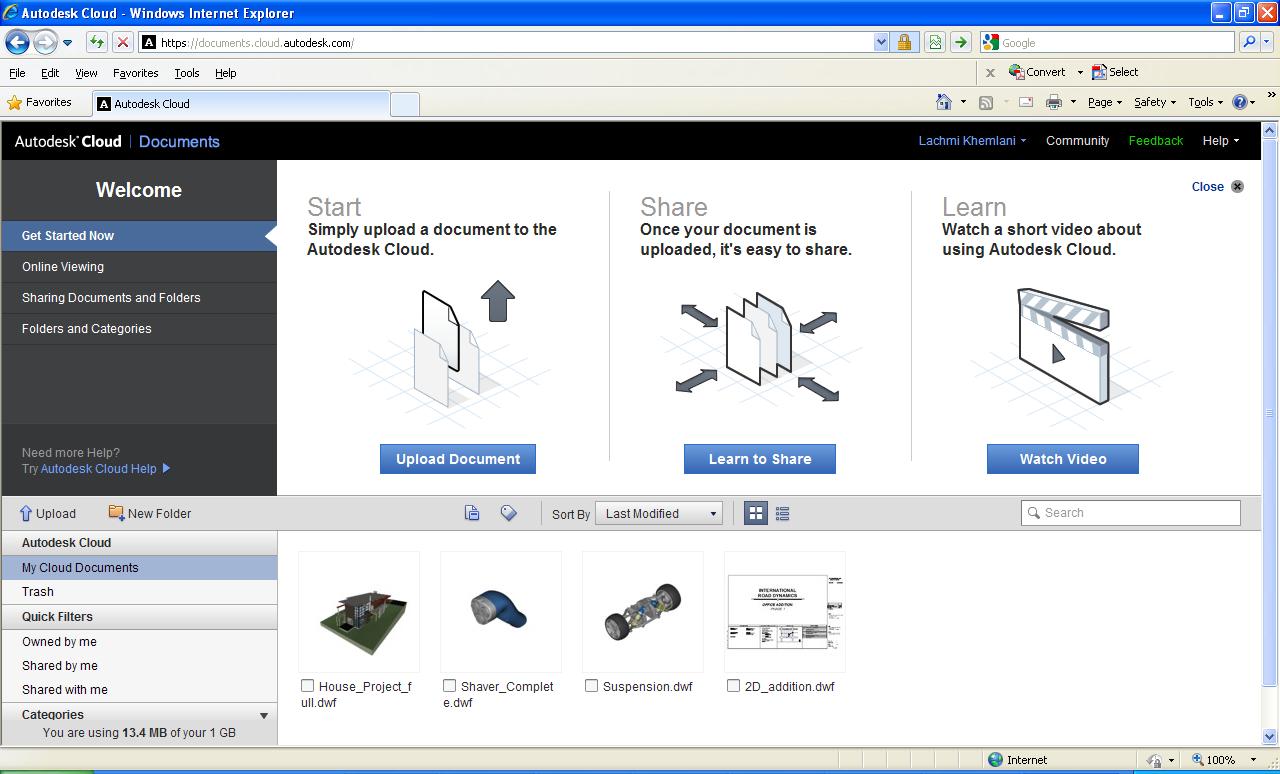
Task: Click the blue Help question mark icon
Action: pos(1240,102)
